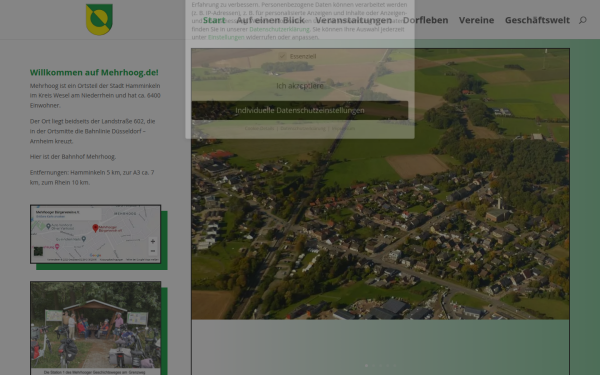
Task: Click the Hier ist der Bahnhof Mehrhoog text
Action: 73,157
